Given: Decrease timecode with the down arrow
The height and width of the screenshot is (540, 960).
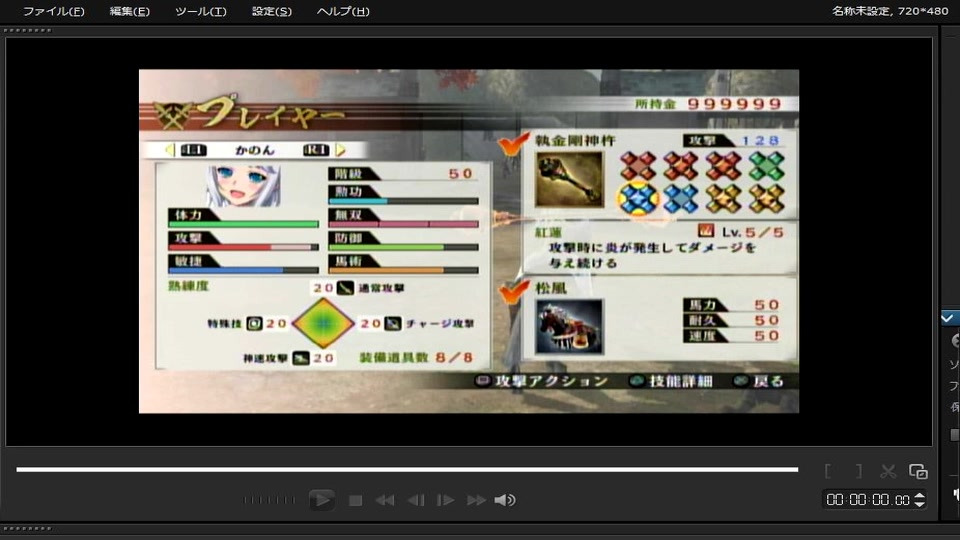Looking at the screenshot, I should [x=920, y=504].
